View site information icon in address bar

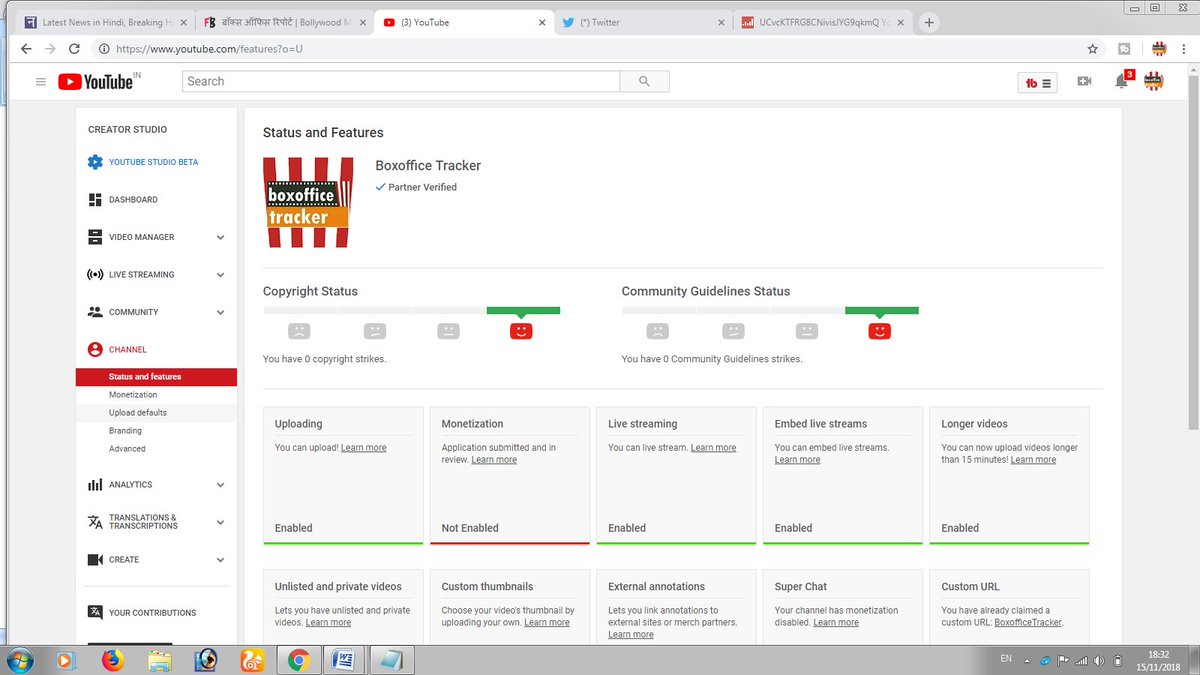tap(103, 48)
